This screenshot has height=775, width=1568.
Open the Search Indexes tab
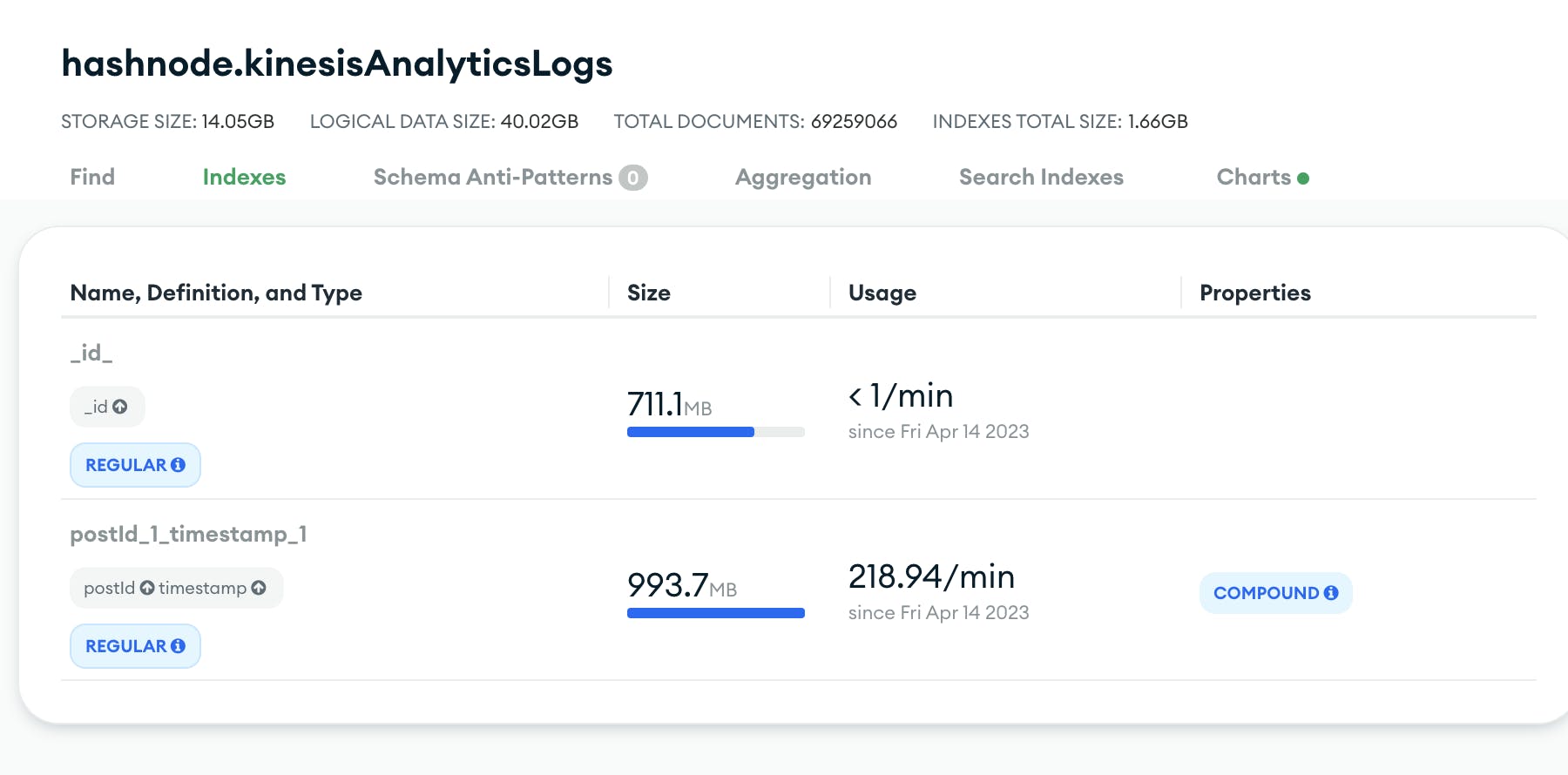(x=1041, y=177)
